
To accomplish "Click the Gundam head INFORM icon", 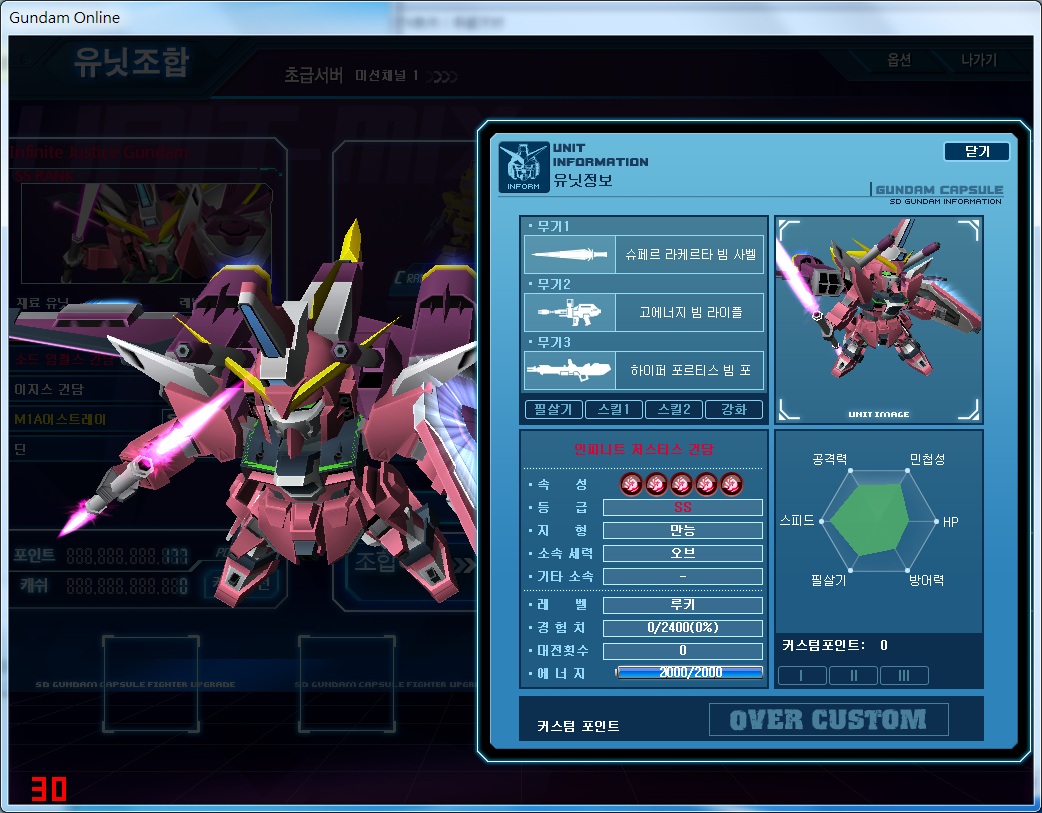I will 524,167.
